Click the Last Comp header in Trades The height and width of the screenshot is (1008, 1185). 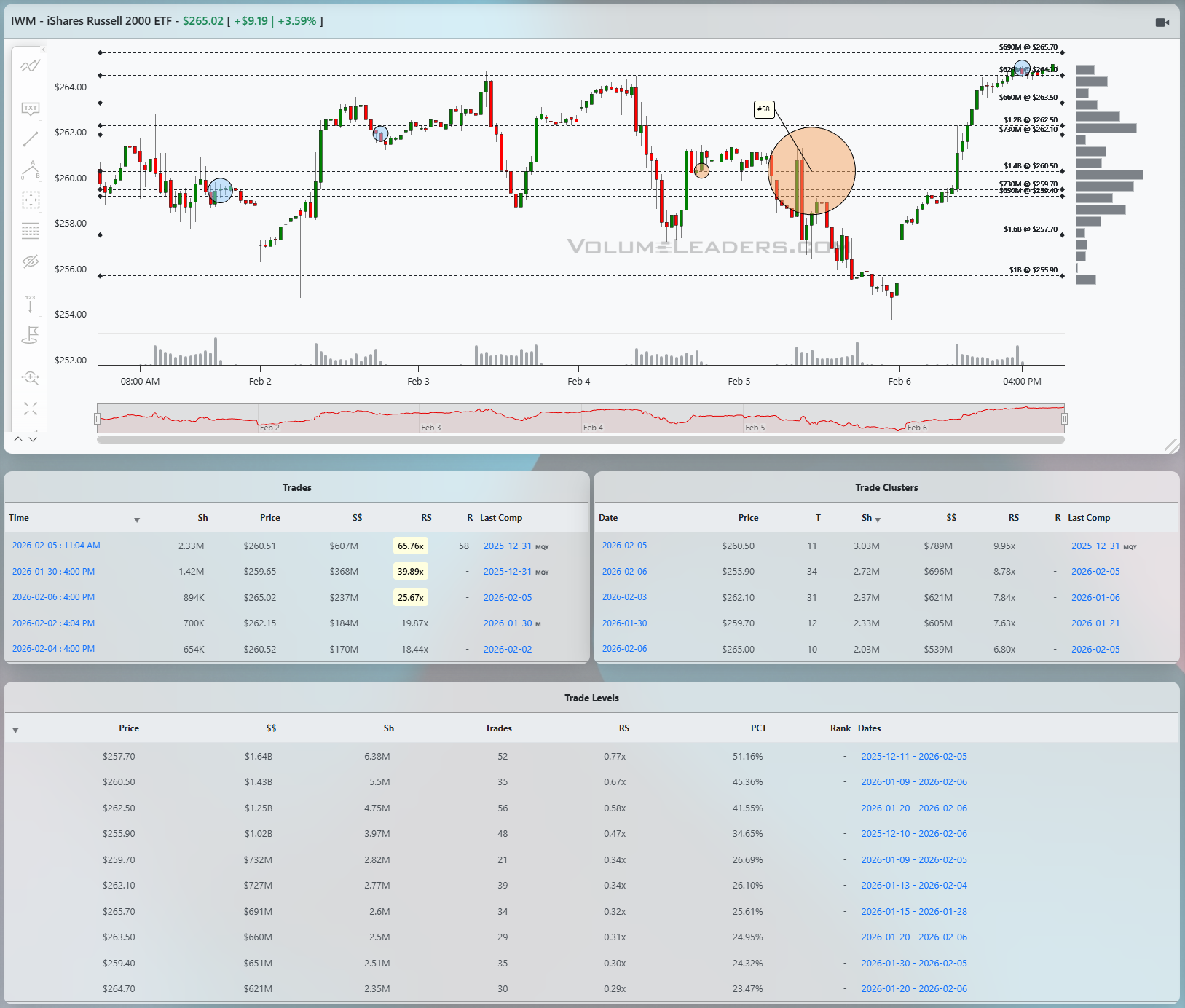pyautogui.click(x=501, y=518)
